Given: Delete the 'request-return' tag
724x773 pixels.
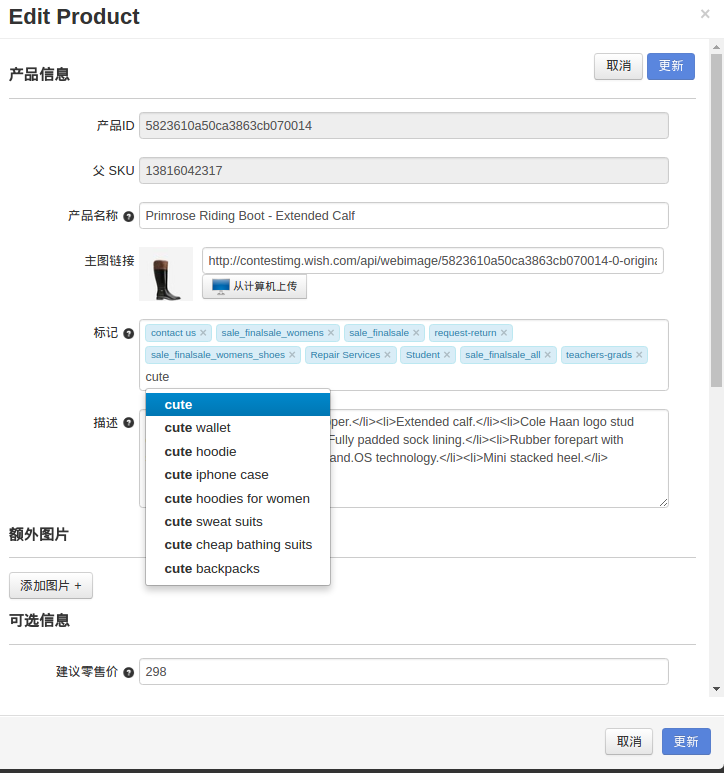Looking at the screenshot, I should [x=504, y=333].
